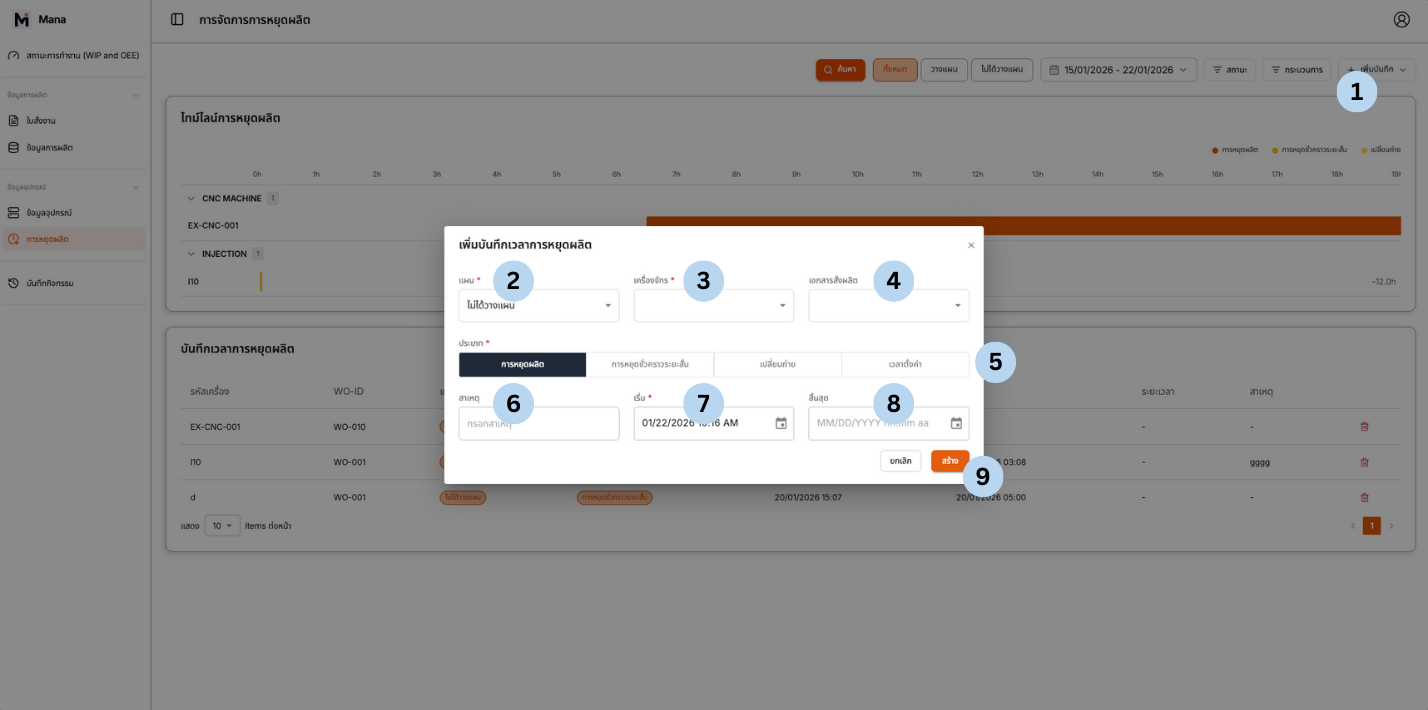Select เปลี่ยนถ่าย type option

click(x=777, y=365)
